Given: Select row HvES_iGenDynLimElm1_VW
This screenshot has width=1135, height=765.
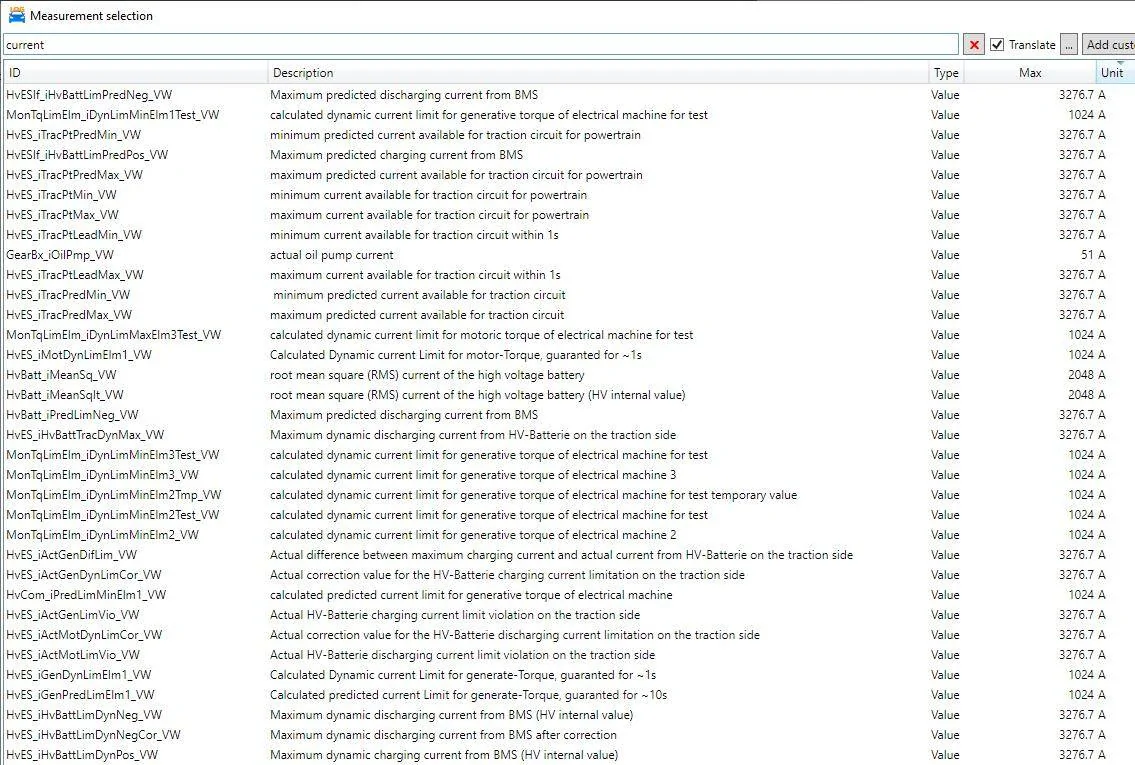Looking at the screenshot, I should [568, 675].
